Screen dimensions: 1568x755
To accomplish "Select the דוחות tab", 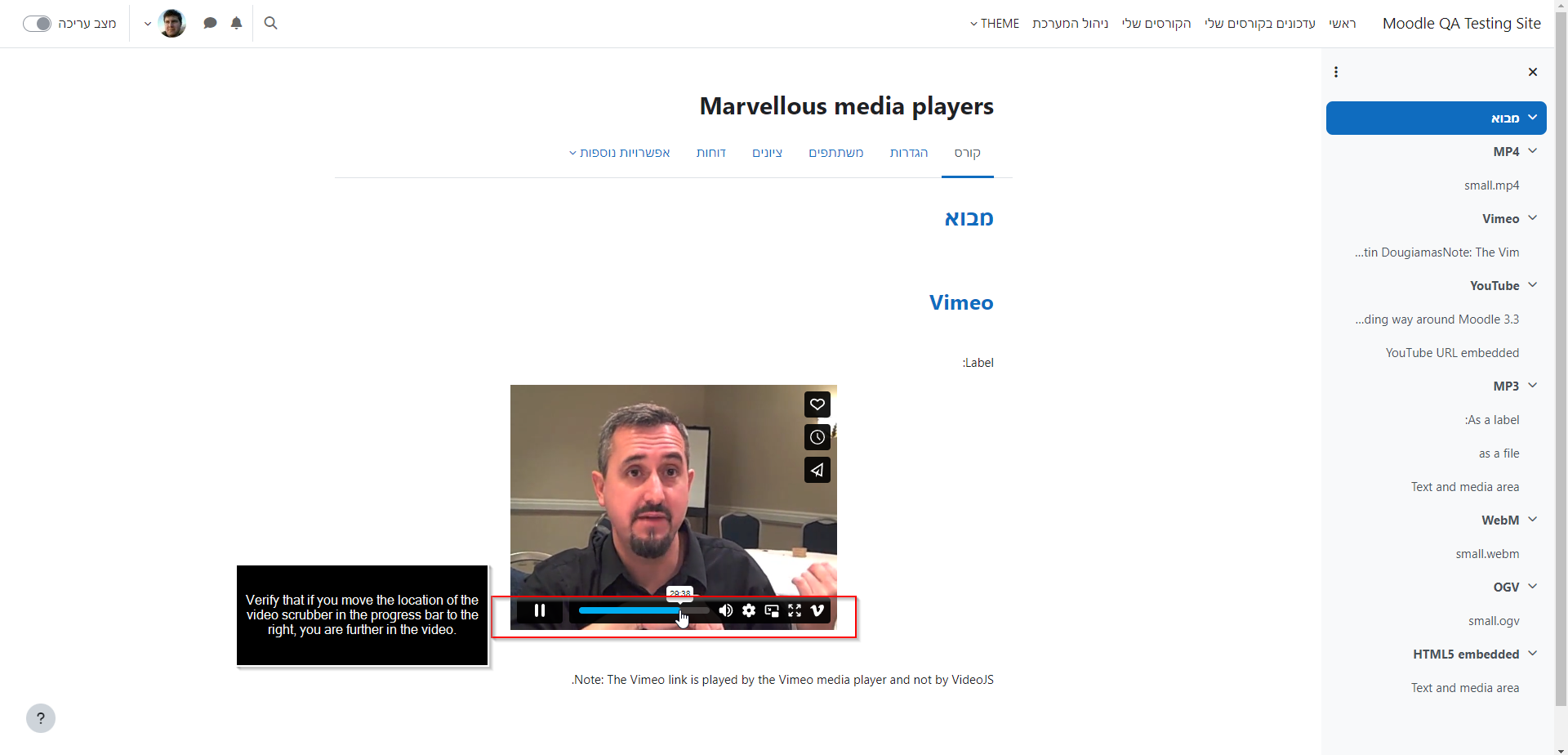I will pos(711,153).
